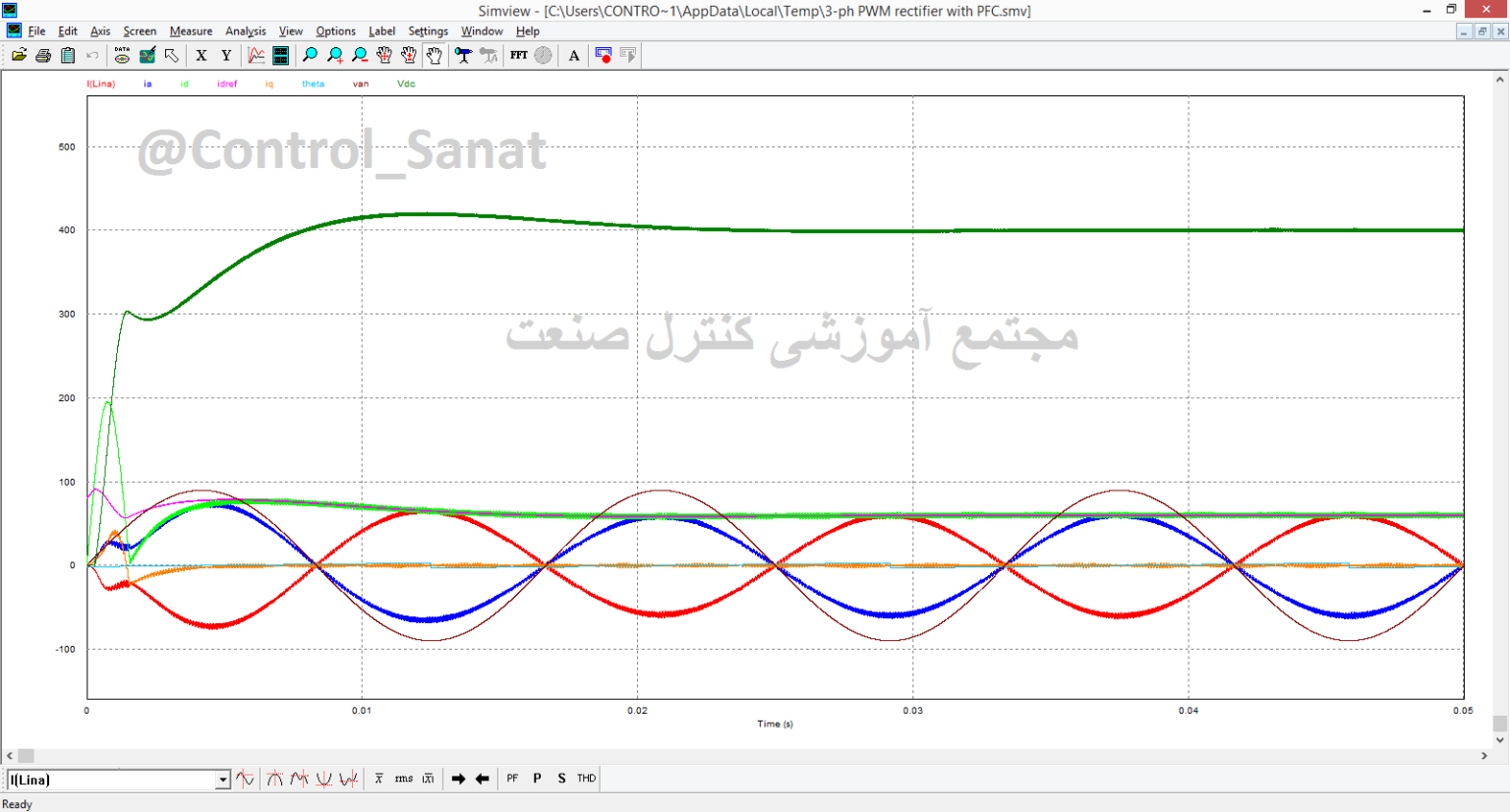
Task: Click the horizontal scrollbar thumb
Action: tap(27, 756)
